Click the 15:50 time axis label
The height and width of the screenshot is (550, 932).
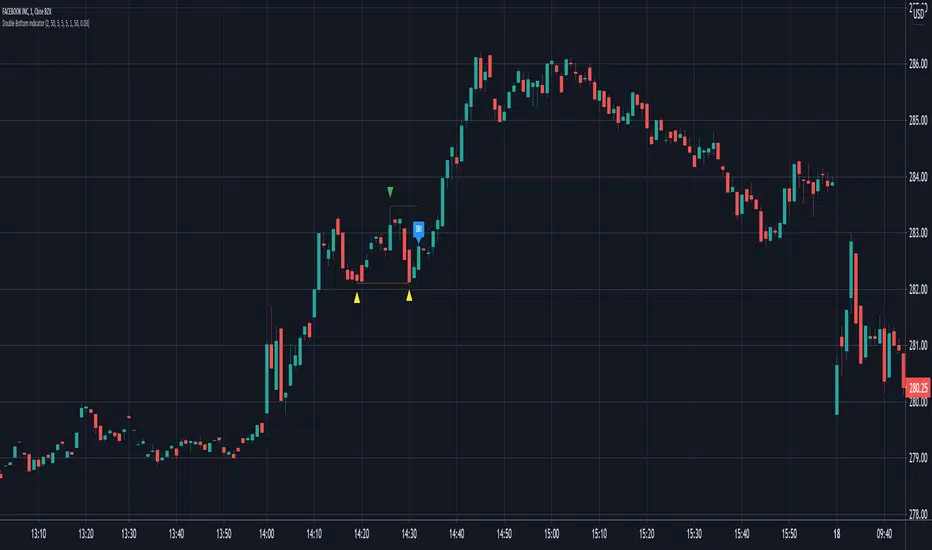coord(789,534)
